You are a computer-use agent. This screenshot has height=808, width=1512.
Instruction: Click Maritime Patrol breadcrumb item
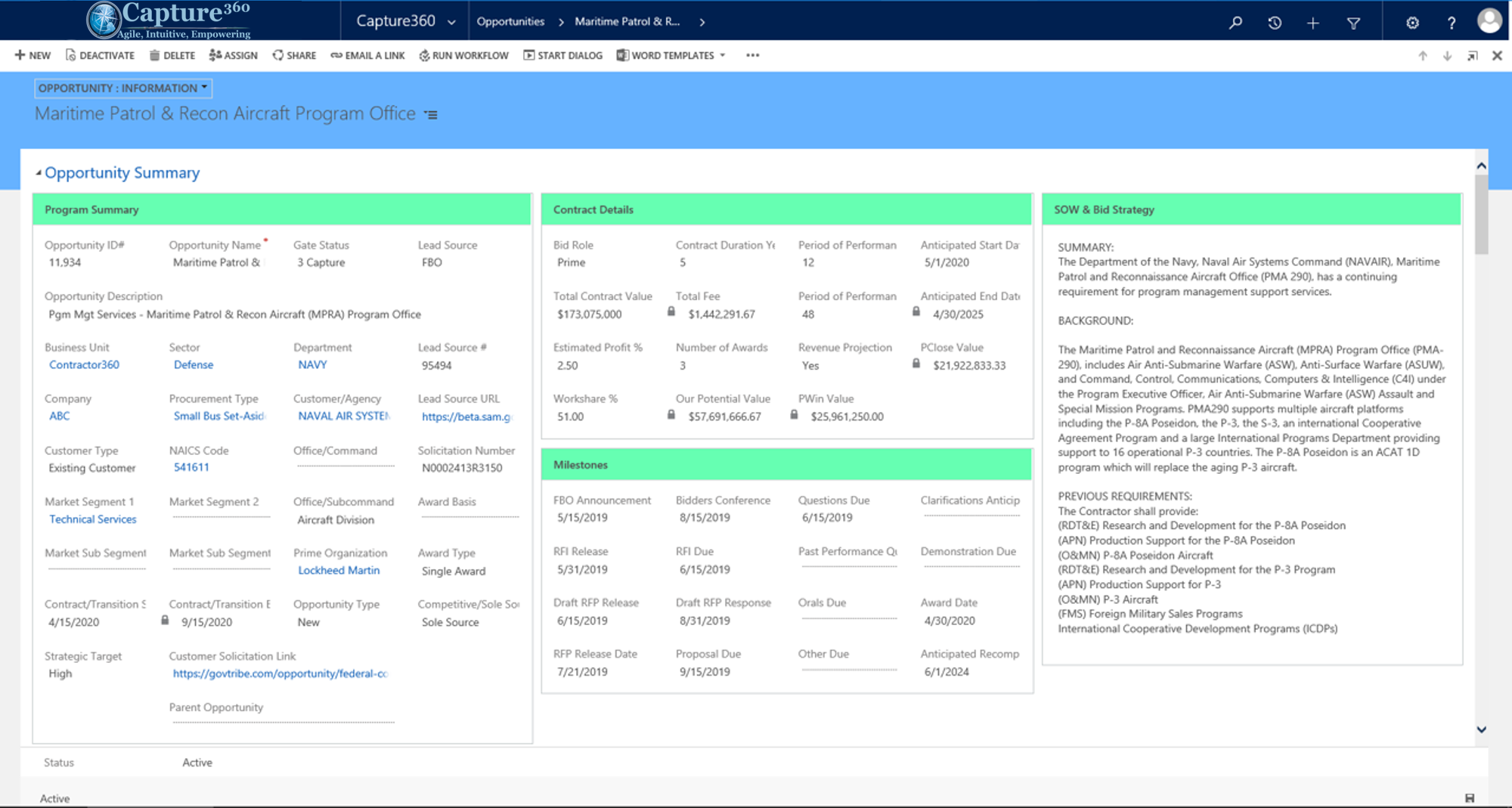click(627, 21)
